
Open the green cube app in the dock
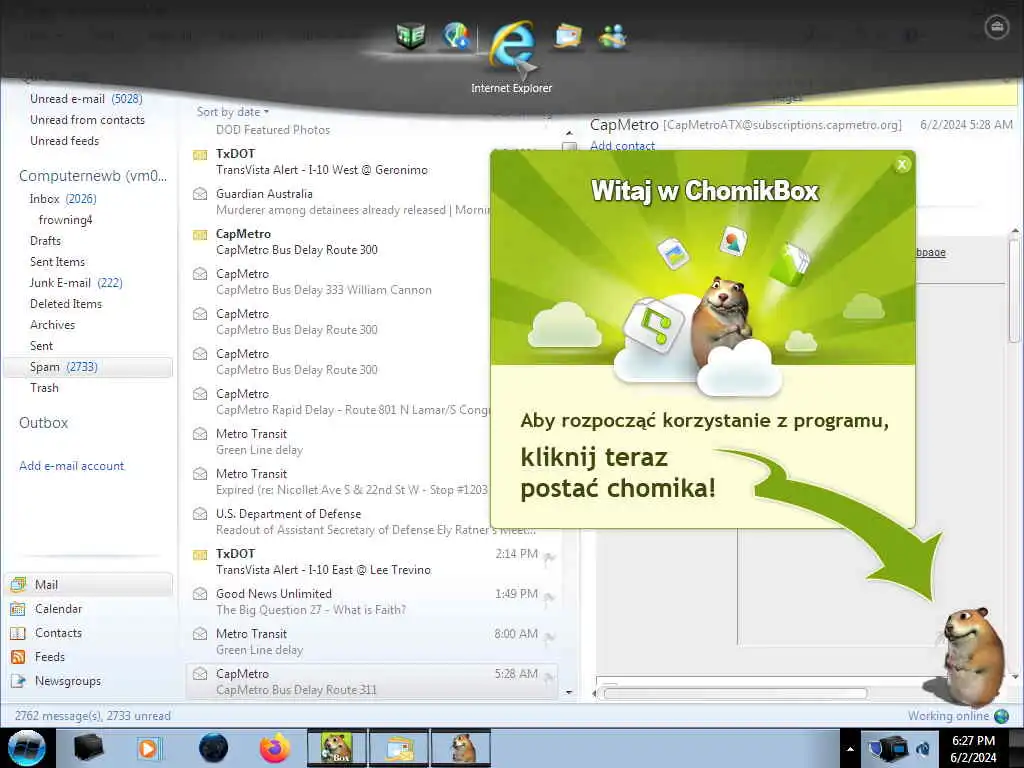[x=411, y=35]
